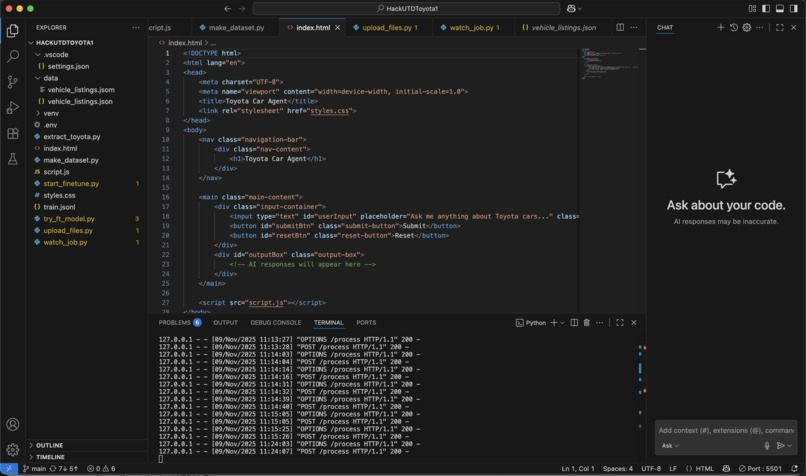Open Copilot status icon in status bar
The width and height of the screenshot is (806, 476).
(726, 468)
